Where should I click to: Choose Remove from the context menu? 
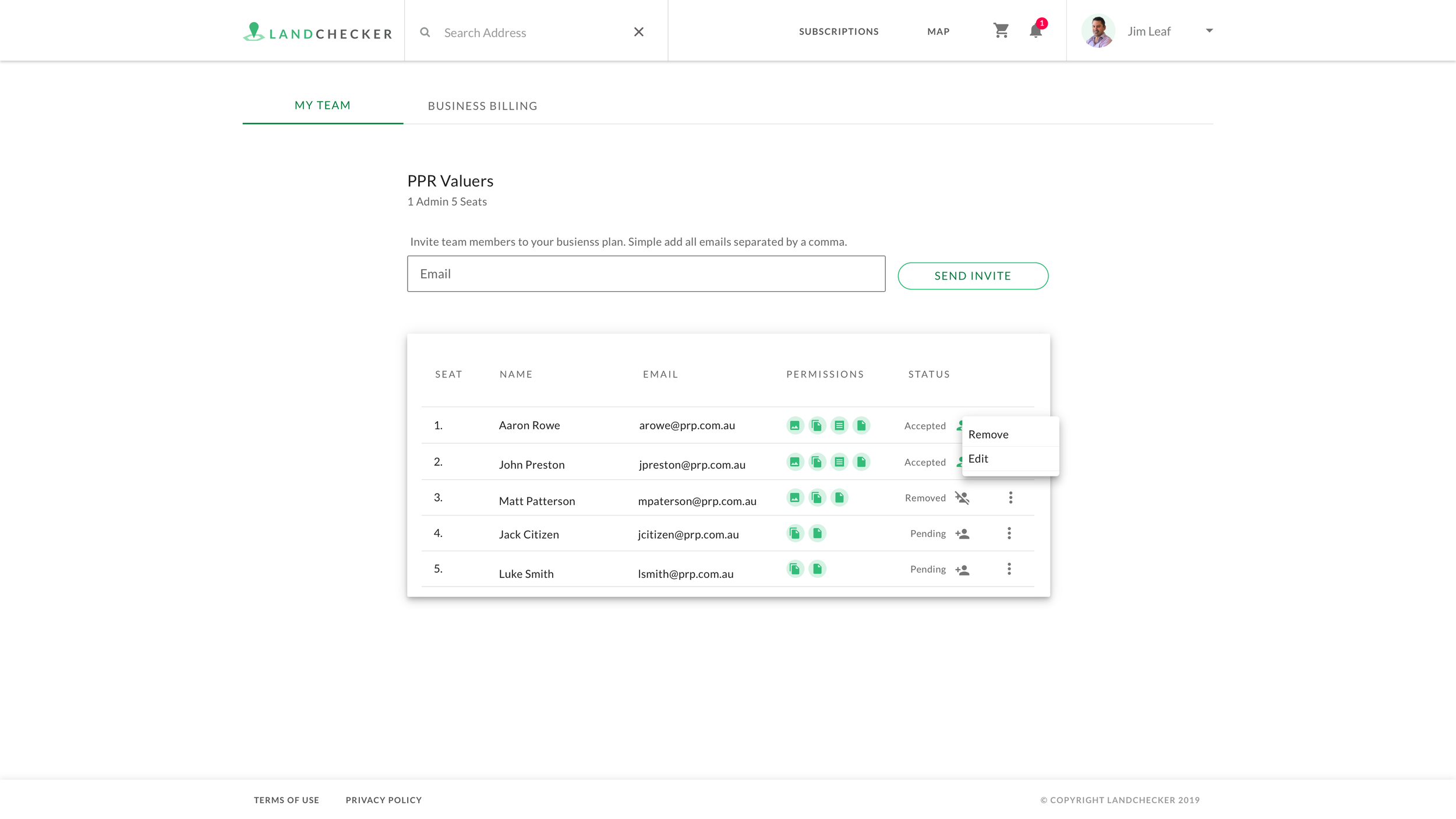988,435
